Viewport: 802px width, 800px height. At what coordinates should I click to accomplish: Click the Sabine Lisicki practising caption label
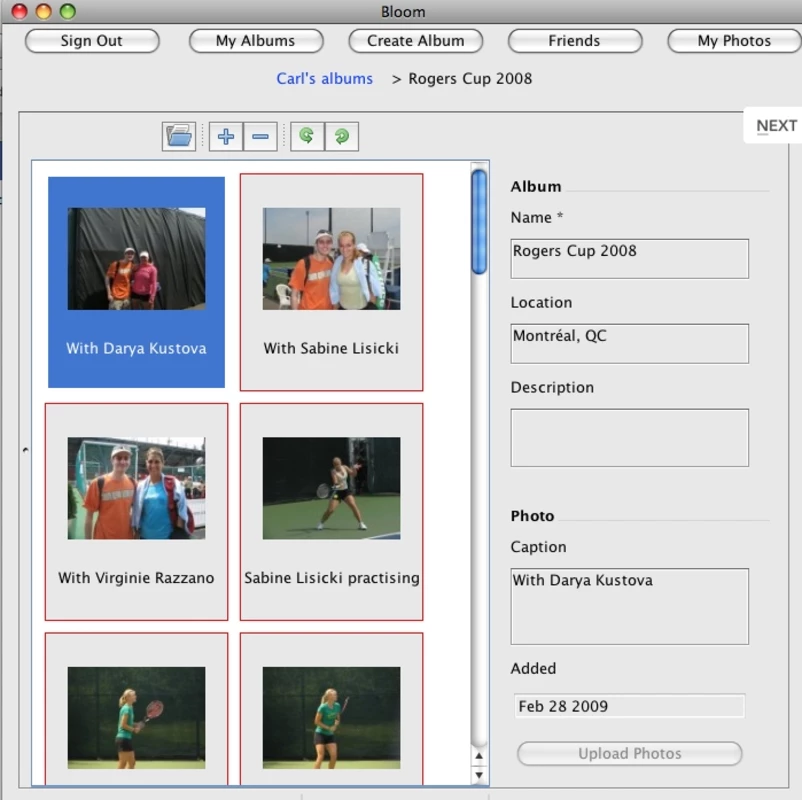point(331,578)
